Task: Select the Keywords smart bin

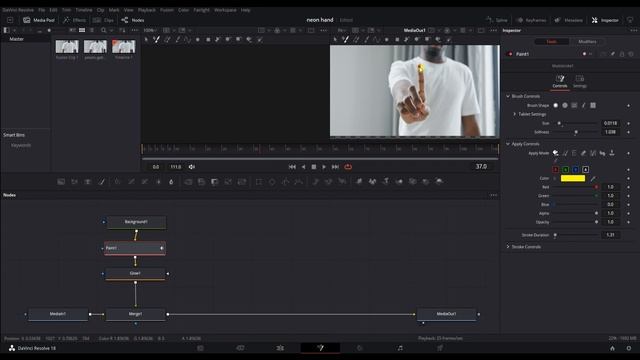Action: [21, 145]
